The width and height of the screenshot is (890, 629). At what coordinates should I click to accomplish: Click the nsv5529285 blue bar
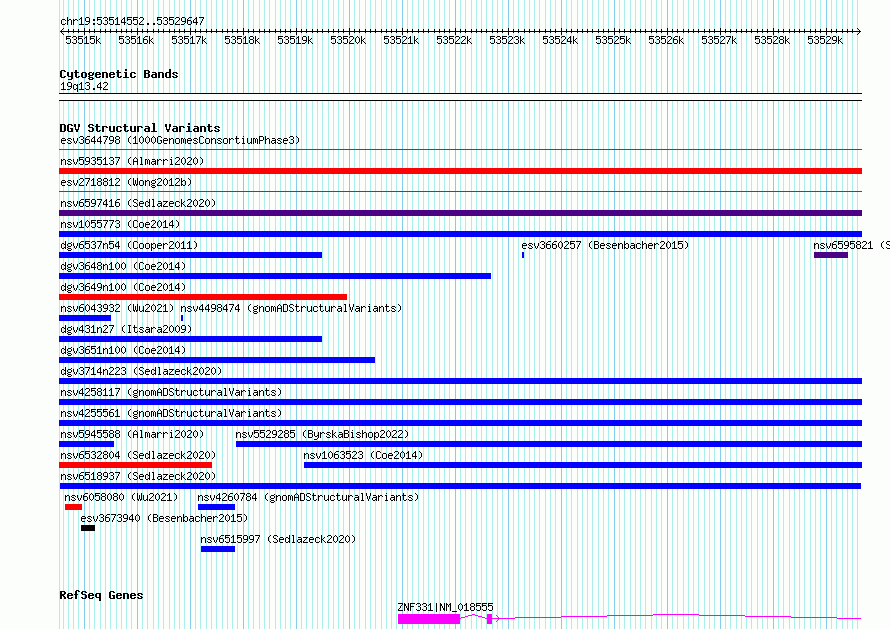coord(549,444)
